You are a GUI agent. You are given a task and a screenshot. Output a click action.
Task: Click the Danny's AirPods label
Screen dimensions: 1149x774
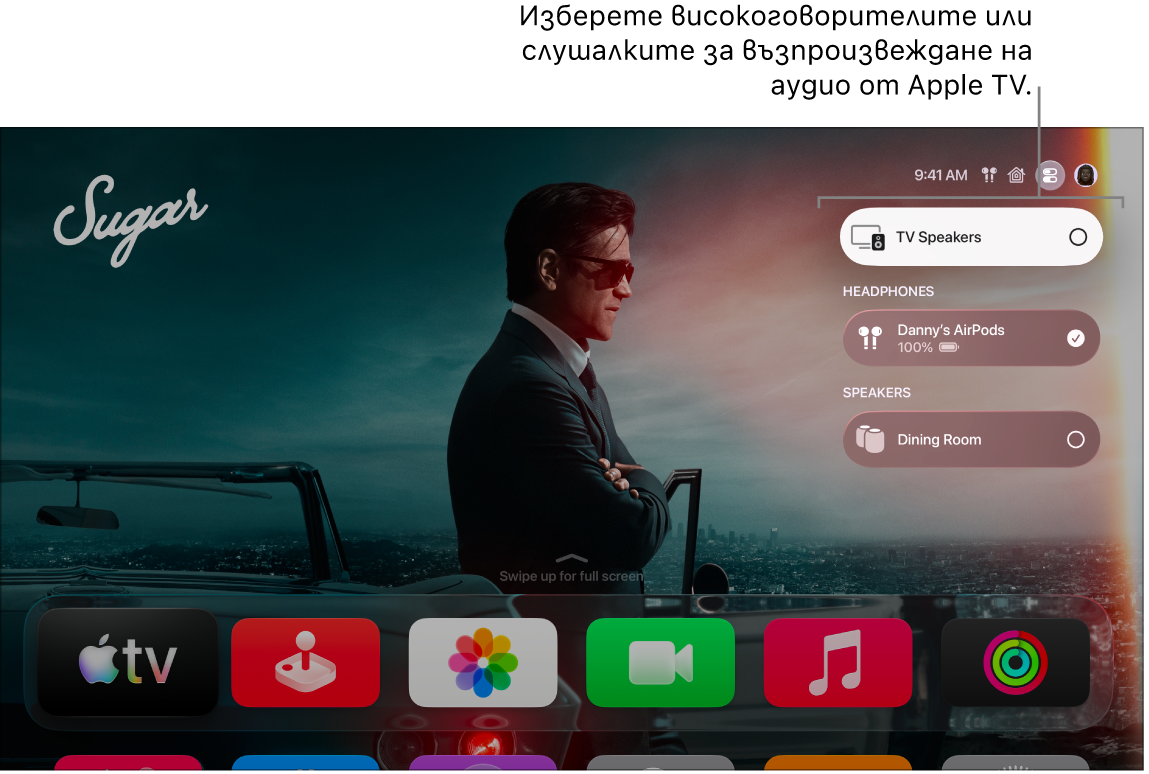tap(951, 330)
